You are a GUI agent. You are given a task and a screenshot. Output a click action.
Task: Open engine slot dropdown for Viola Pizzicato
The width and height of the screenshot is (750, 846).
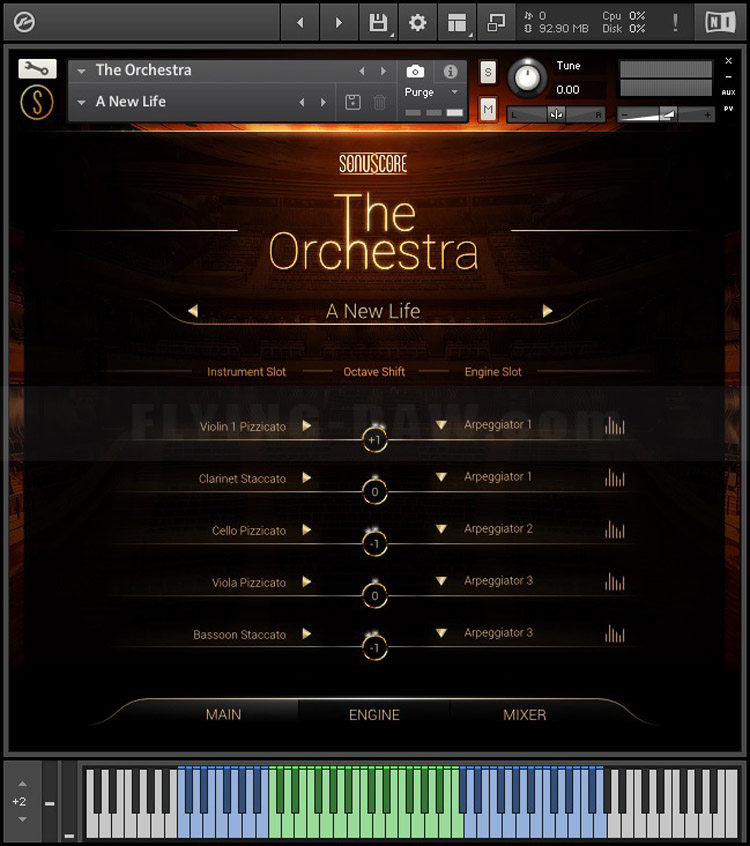coord(441,581)
